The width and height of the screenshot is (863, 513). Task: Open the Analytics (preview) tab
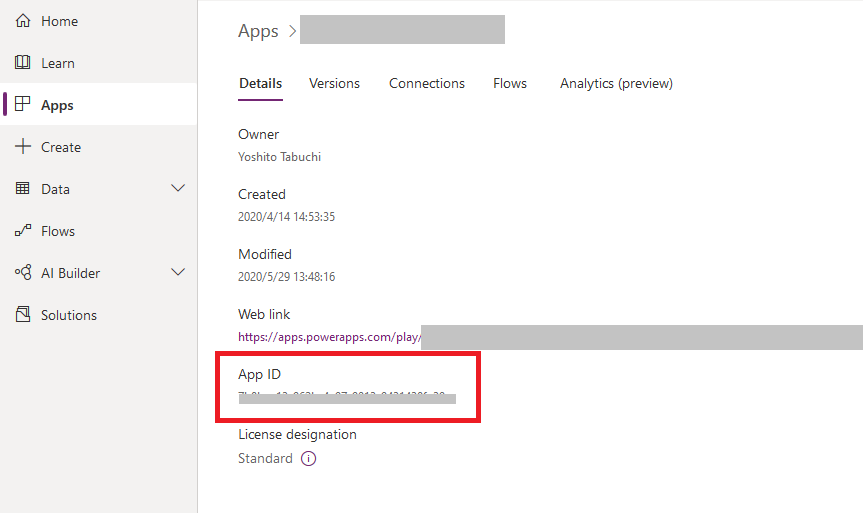[616, 84]
